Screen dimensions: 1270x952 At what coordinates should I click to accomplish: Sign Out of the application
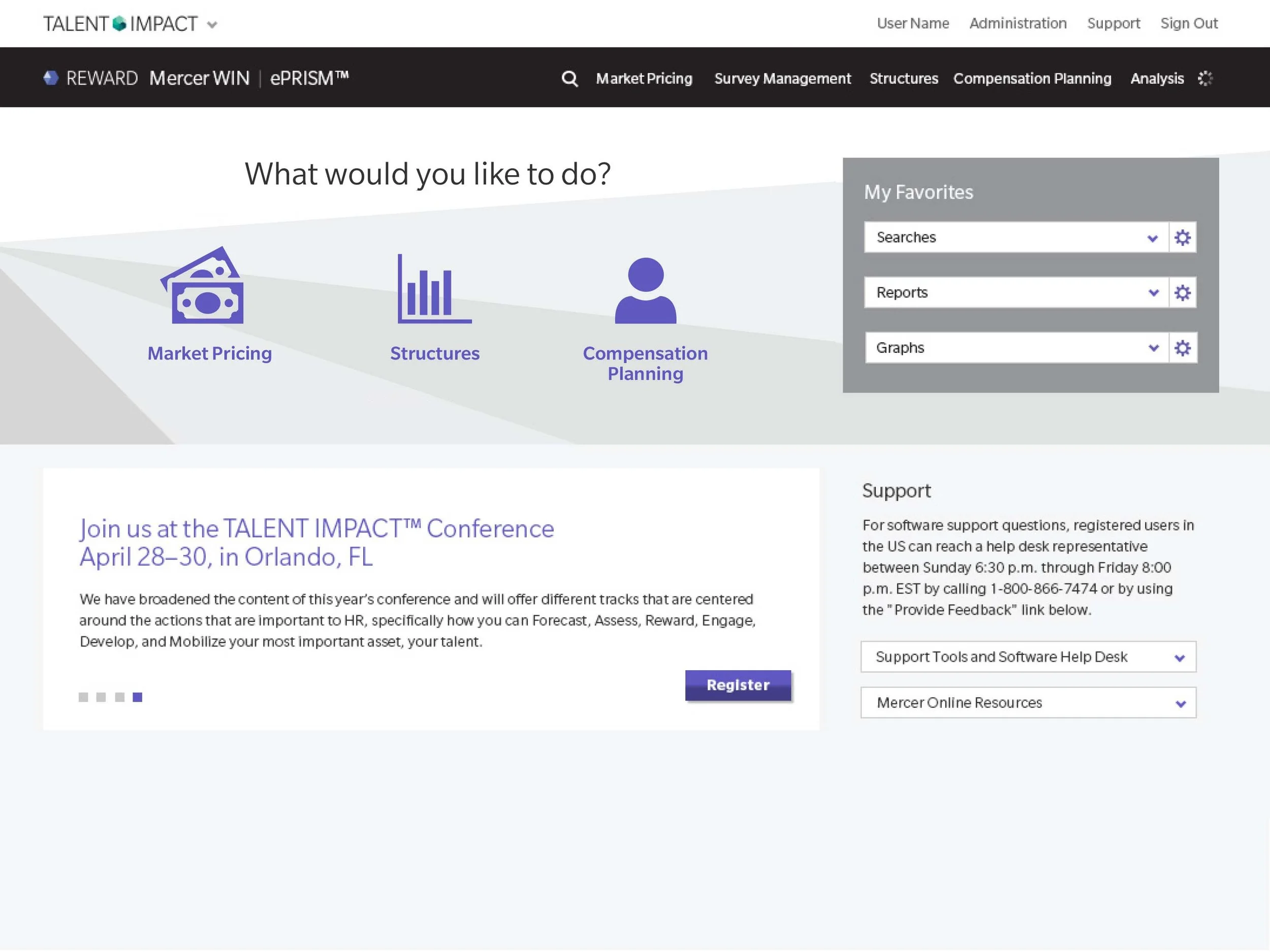point(1189,23)
